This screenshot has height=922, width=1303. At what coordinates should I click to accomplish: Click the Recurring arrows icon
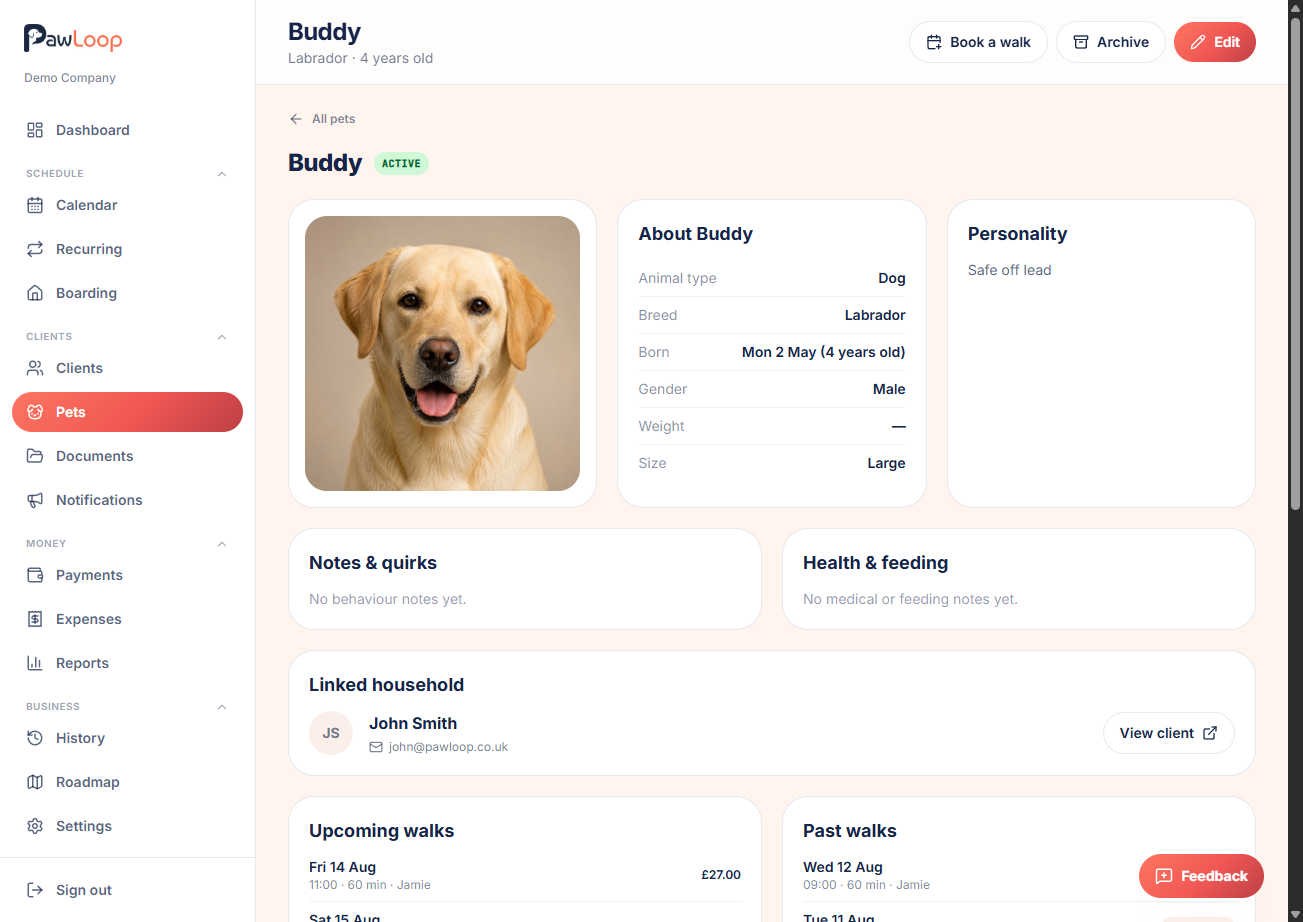[x=35, y=249]
